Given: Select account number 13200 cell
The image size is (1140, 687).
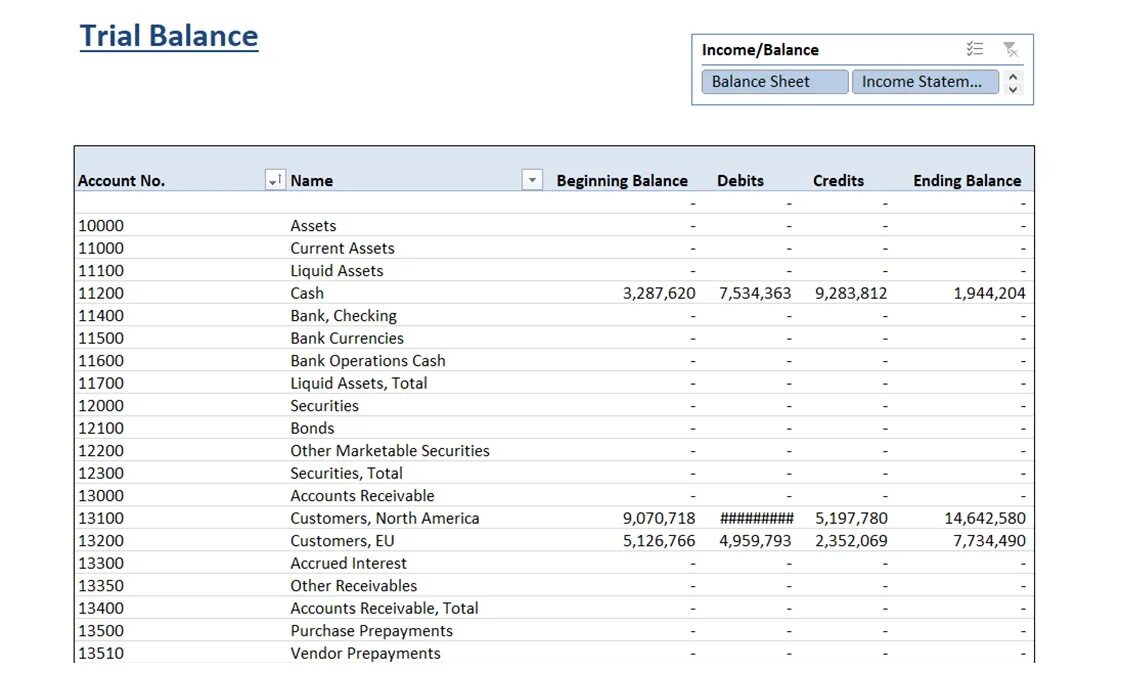Looking at the screenshot, I should pyautogui.click(x=101, y=541).
